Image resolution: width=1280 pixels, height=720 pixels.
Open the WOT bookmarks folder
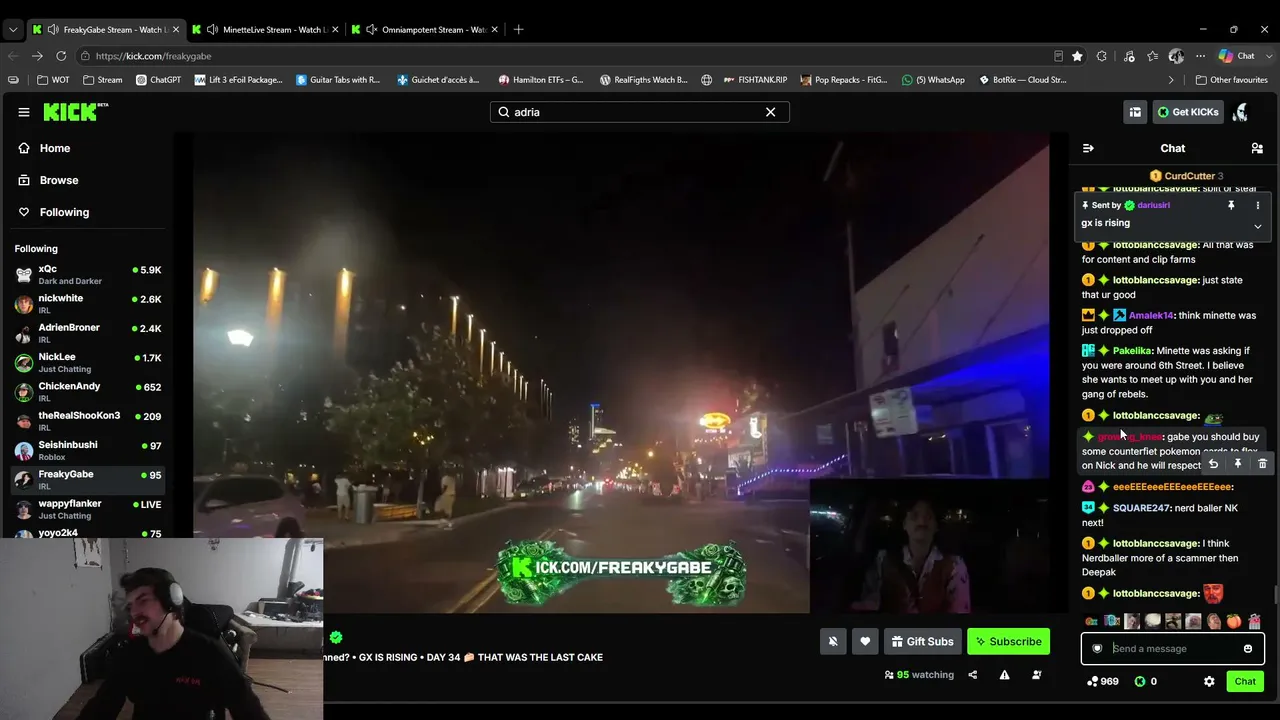click(x=53, y=80)
